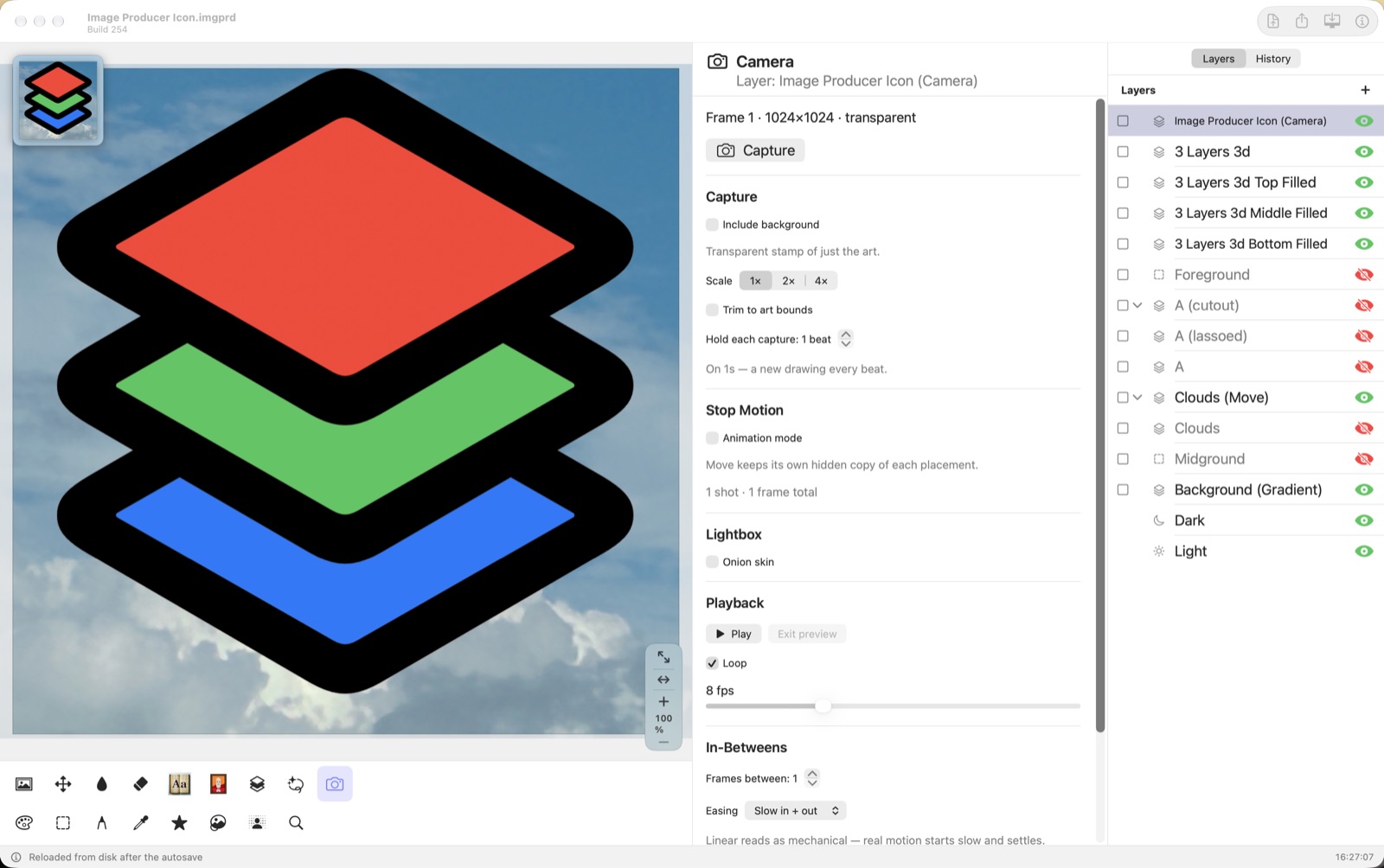The height and width of the screenshot is (868, 1384).
Task: Select the 2x scale option
Action: [x=788, y=281]
